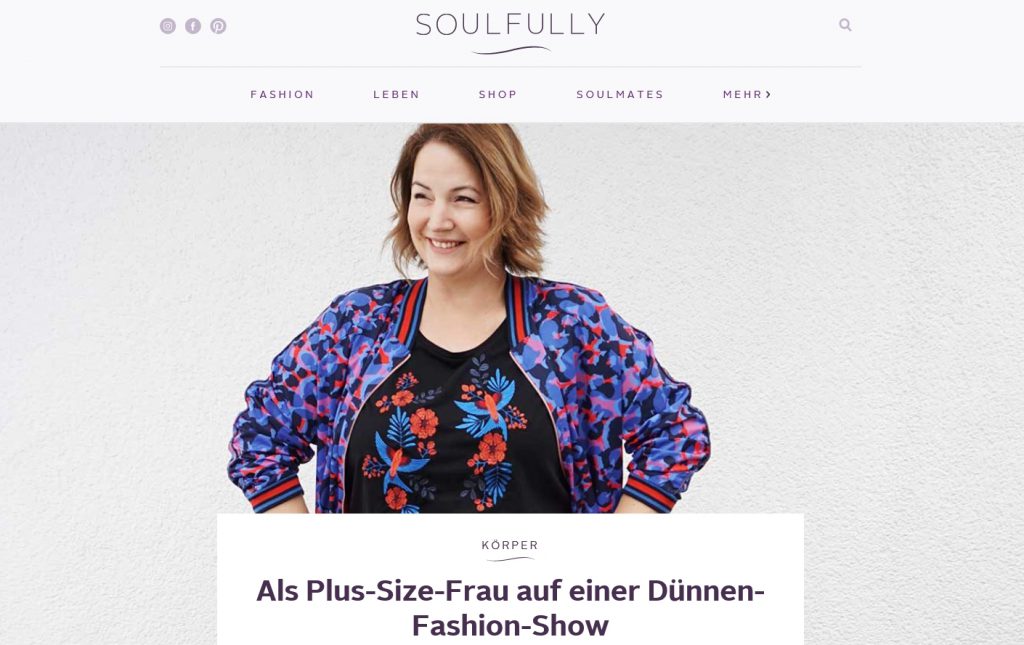1024x645 pixels.
Task: Open the Soulmates menu entry
Action: tap(620, 95)
